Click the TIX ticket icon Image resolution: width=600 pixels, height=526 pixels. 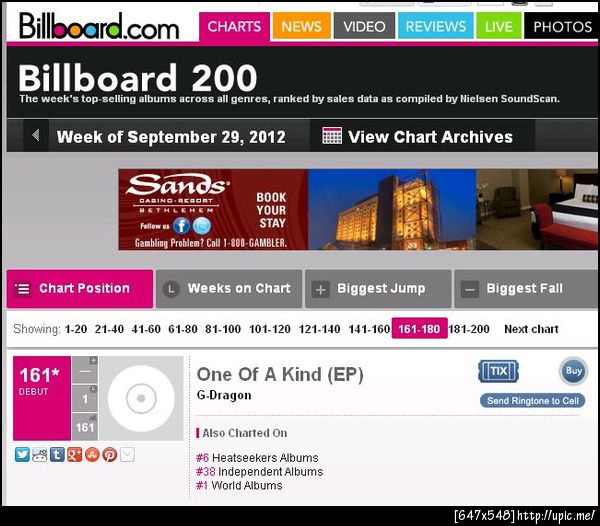499,371
